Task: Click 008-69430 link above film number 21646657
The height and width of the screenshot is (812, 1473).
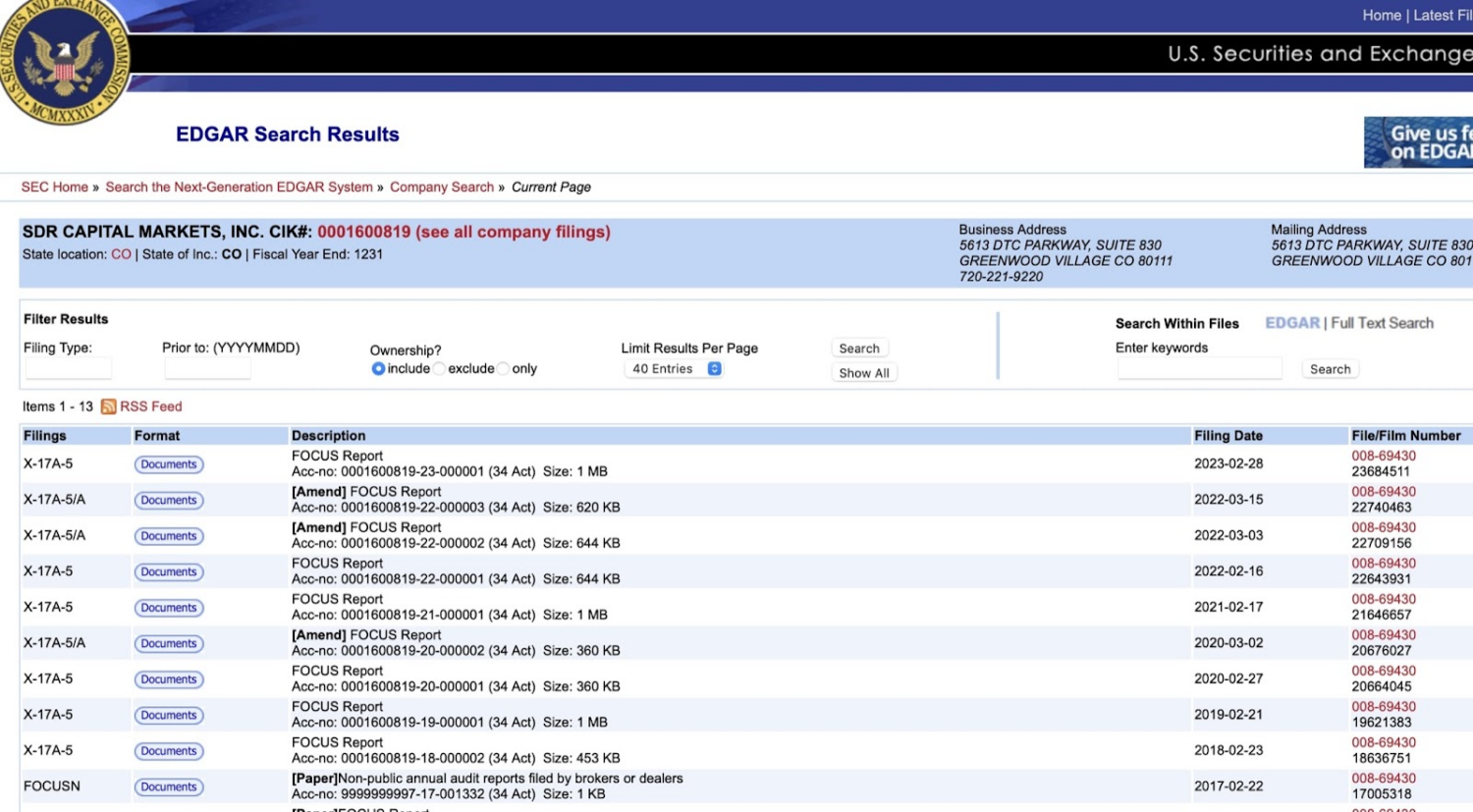Action: click(x=1384, y=599)
